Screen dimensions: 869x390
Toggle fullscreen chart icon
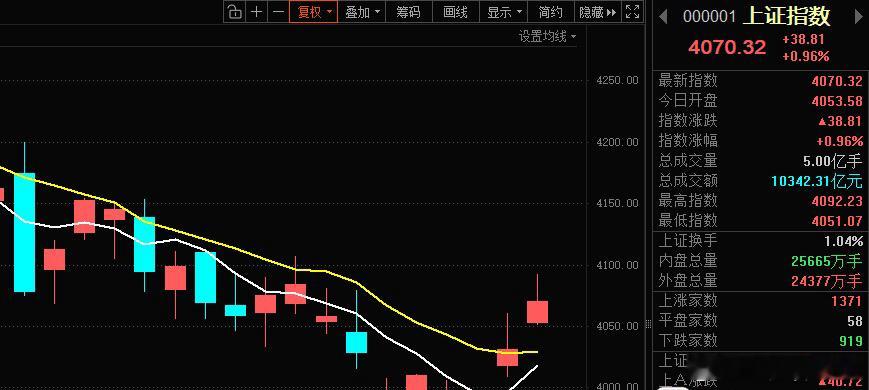pyautogui.click(x=632, y=12)
